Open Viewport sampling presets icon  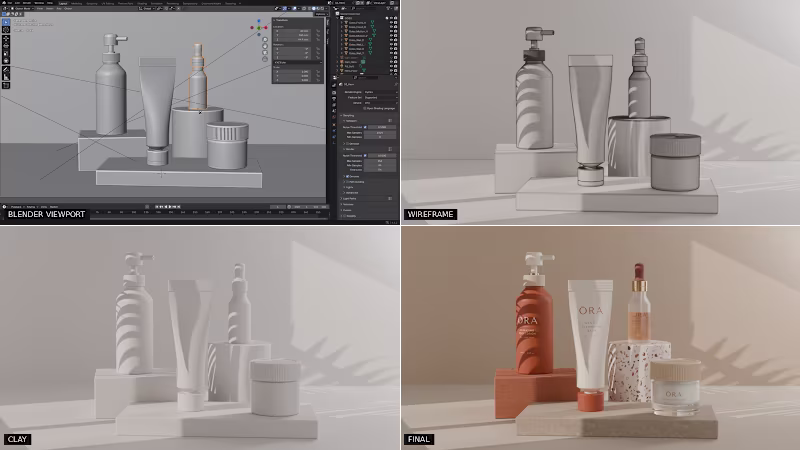[x=390, y=121]
